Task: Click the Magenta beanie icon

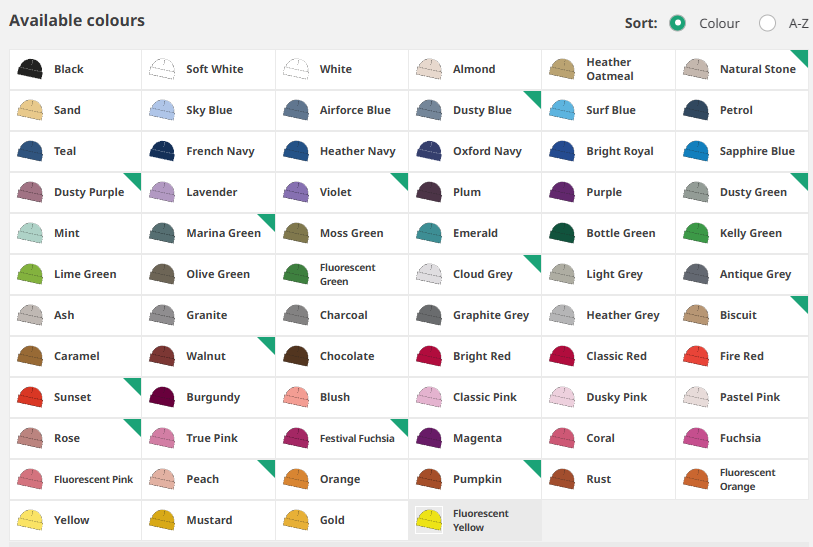Action: [x=429, y=438]
